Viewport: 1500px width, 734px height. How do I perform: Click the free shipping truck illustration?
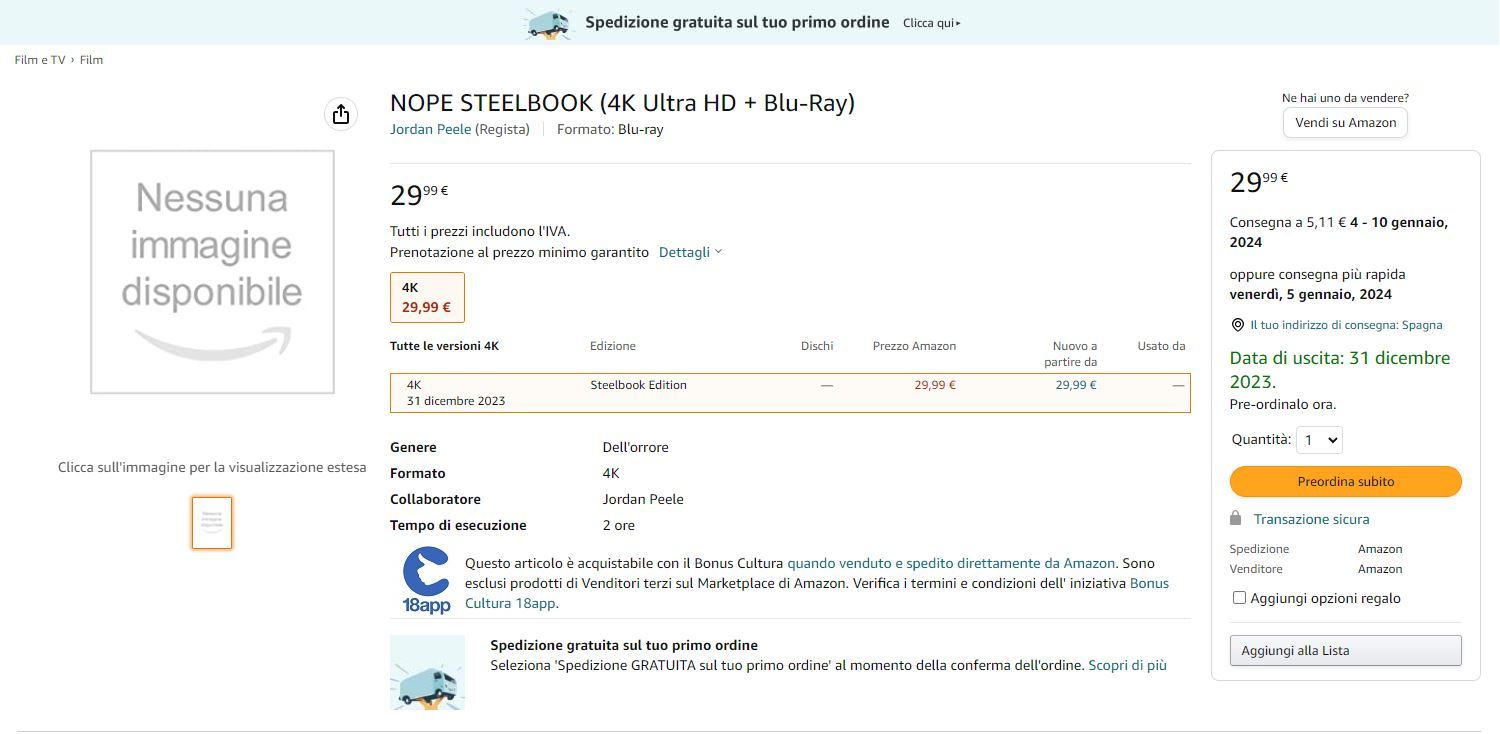[427, 673]
